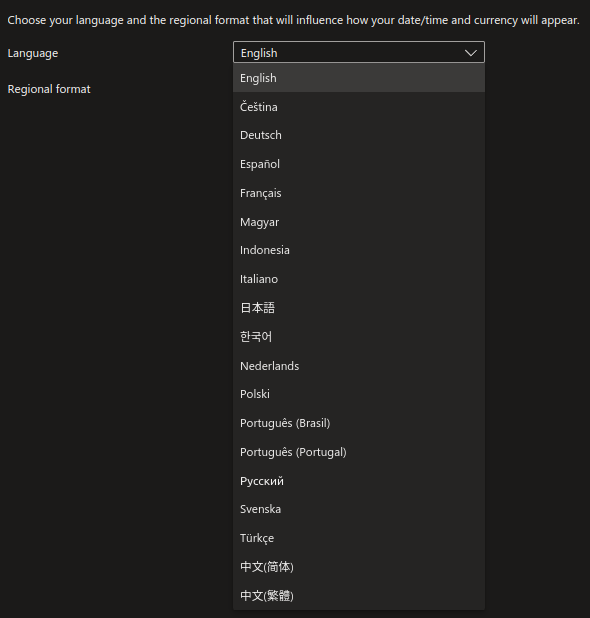
Task: Select English from the language list
Action: pyautogui.click(x=359, y=78)
